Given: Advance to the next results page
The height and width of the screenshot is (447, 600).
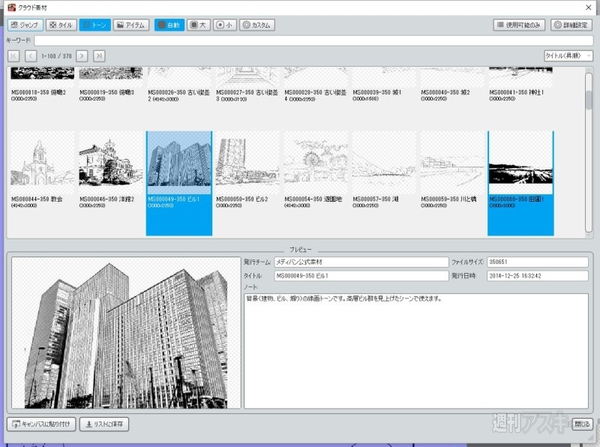Looking at the screenshot, I should (83, 55).
